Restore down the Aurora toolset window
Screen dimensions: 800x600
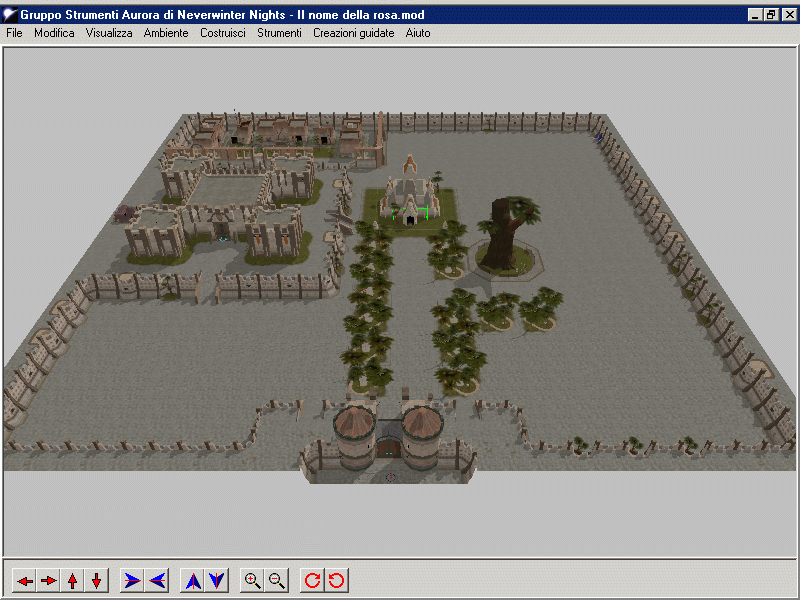click(770, 15)
